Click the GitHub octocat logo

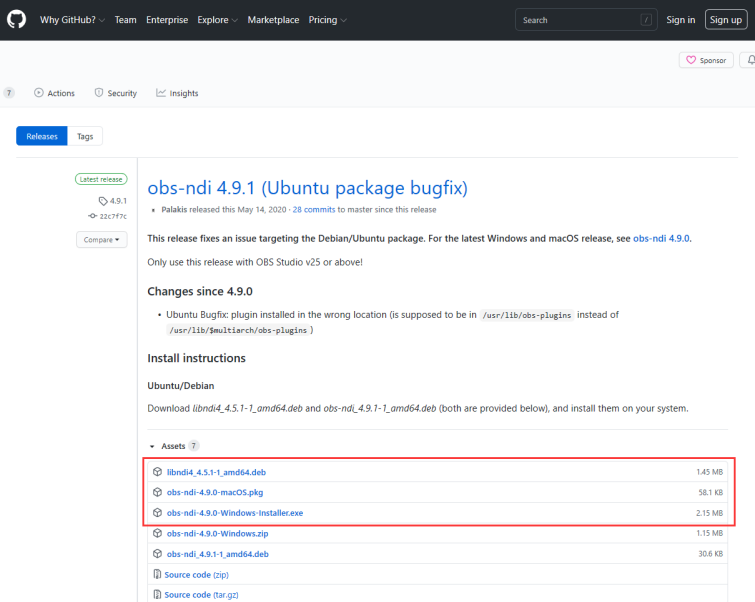17,19
